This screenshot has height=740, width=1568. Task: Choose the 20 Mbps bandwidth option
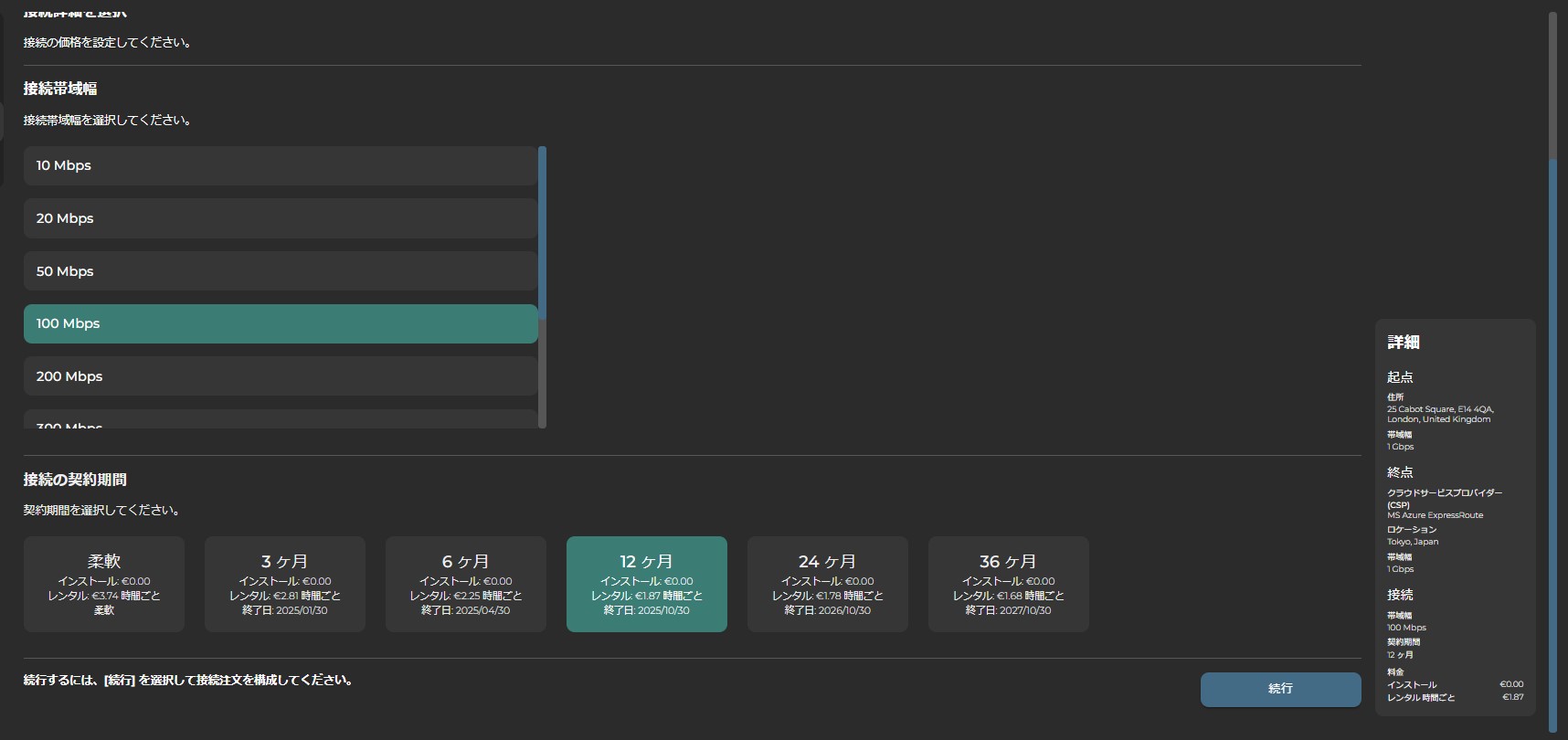pyautogui.click(x=280, y=218)
